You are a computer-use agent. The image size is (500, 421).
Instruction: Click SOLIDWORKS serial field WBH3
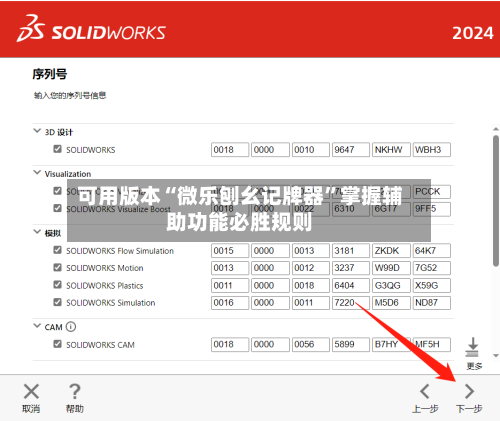432,150
